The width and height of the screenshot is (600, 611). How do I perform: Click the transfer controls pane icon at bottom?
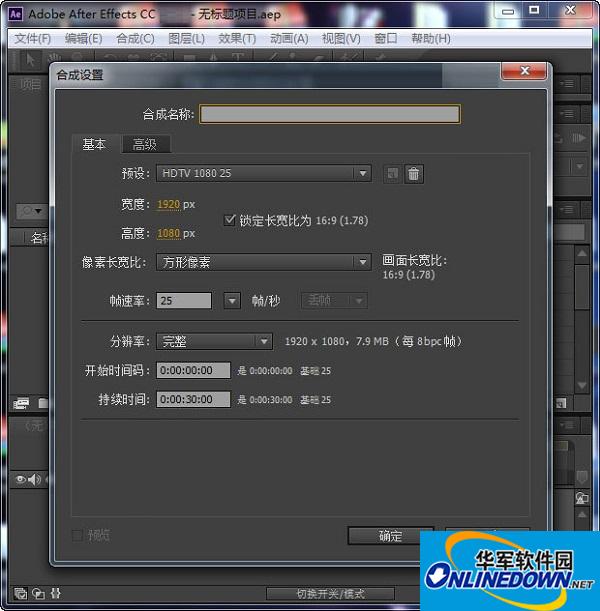point(38,593)
